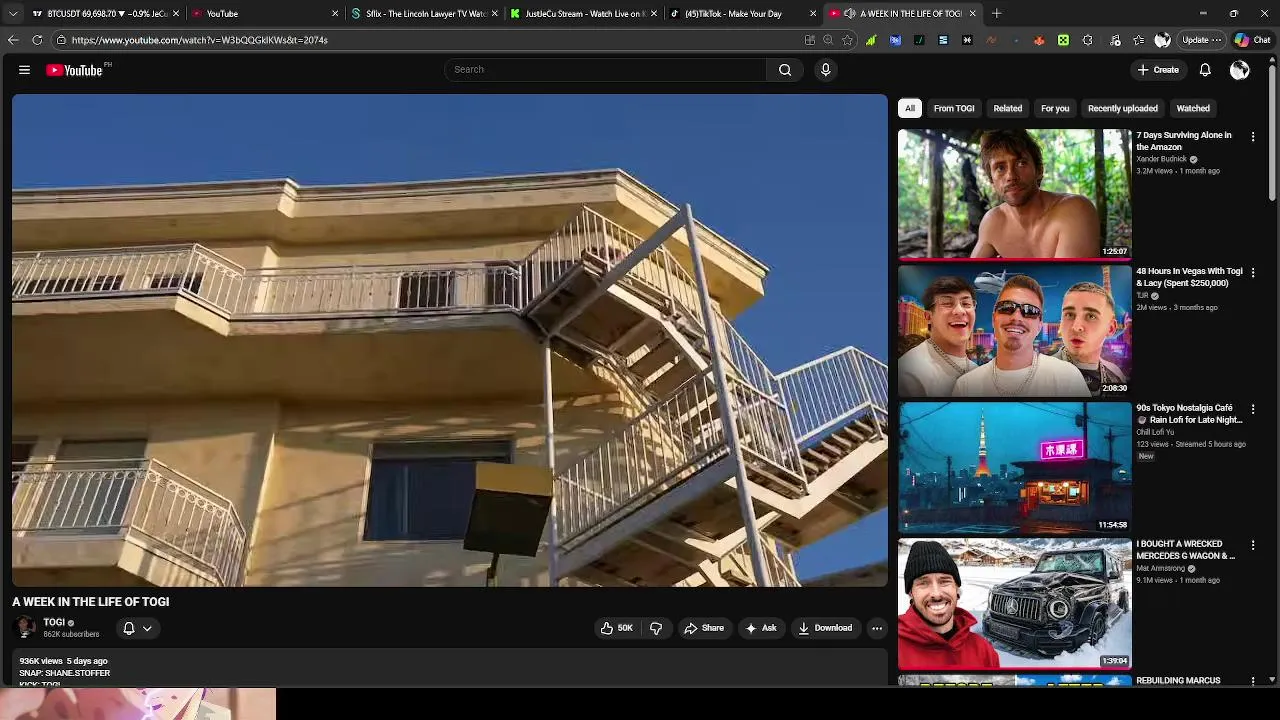Click the bright green dice extension icon
The width and height of the screenshot is (1280, 720).
coord(1063,40)
